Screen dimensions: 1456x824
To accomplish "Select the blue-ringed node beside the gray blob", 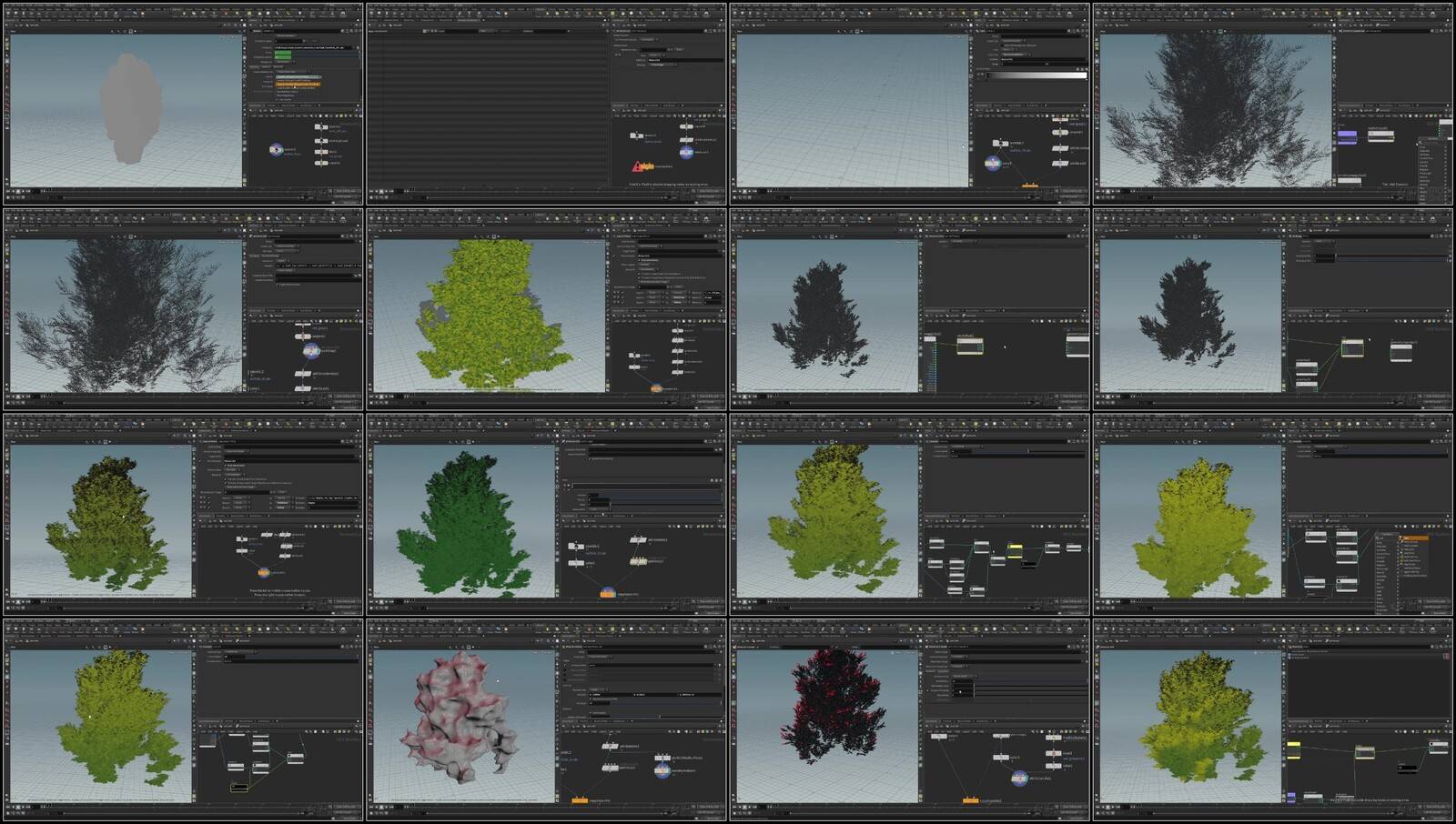I will tap(276, 149).
